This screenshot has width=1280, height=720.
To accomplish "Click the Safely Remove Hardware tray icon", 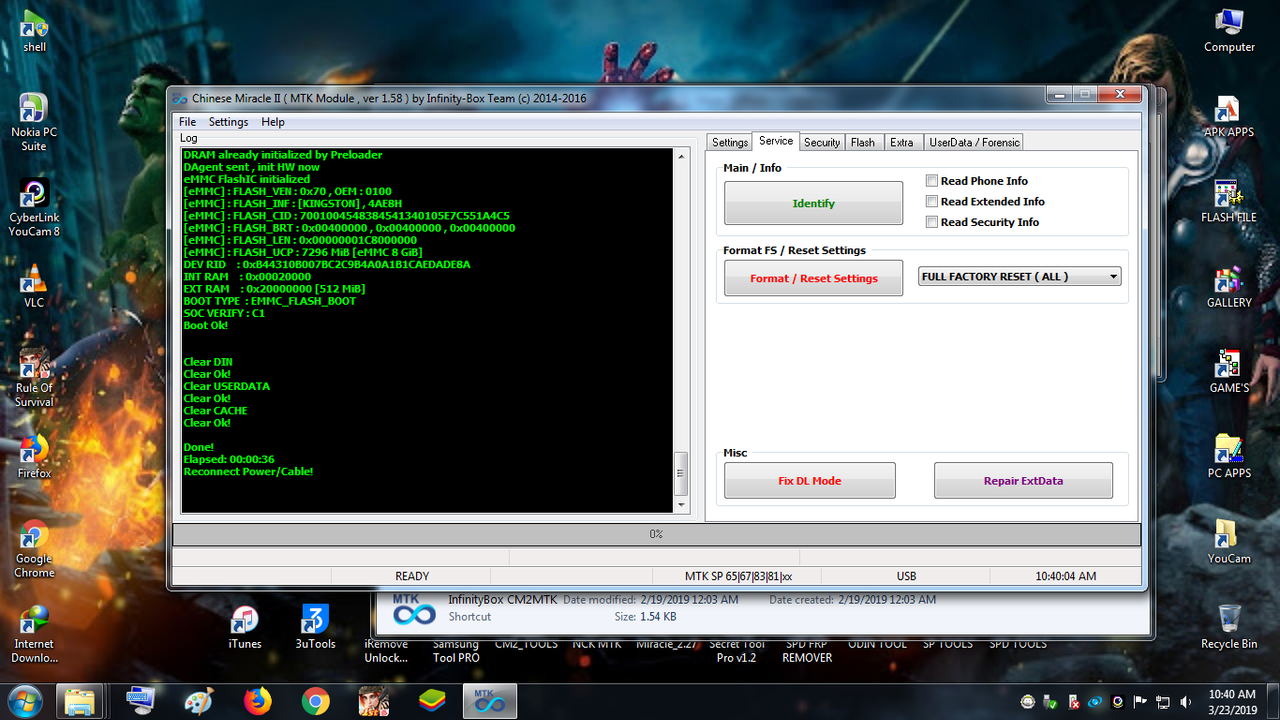I will tap(1049, 702).
